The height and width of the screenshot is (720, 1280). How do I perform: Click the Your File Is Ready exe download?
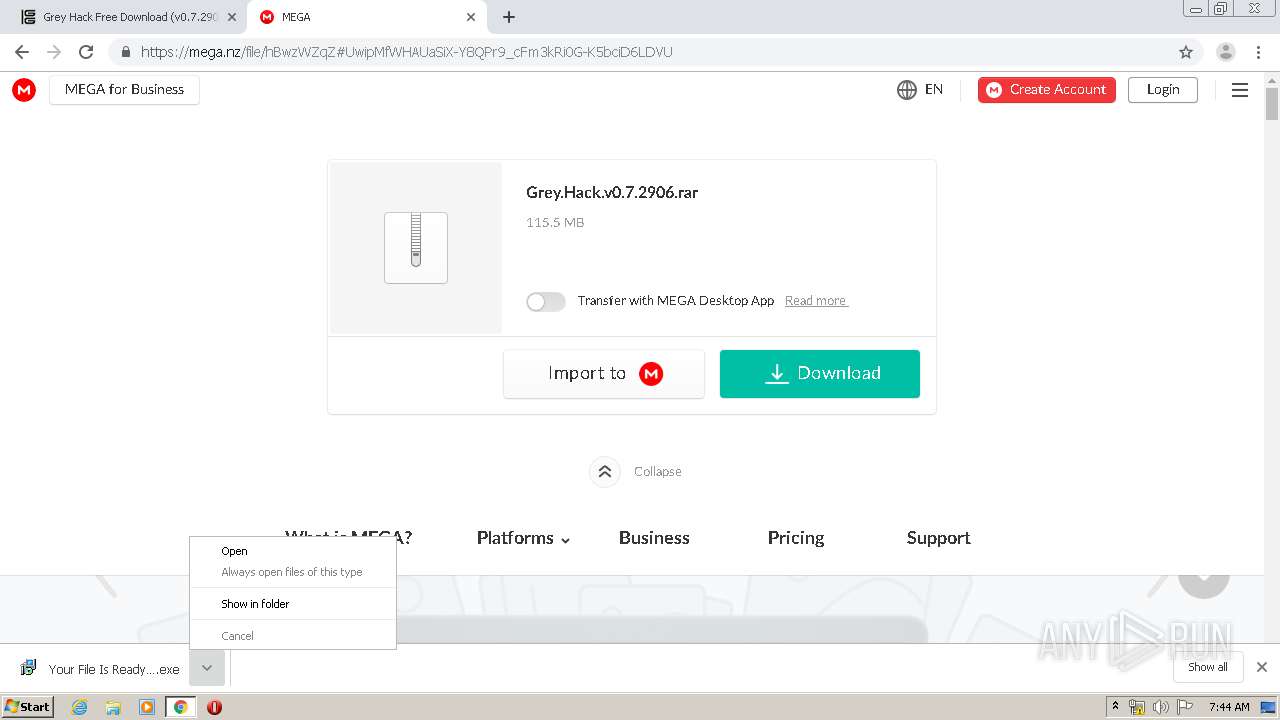pyautogui.click(x=100, y=669)
